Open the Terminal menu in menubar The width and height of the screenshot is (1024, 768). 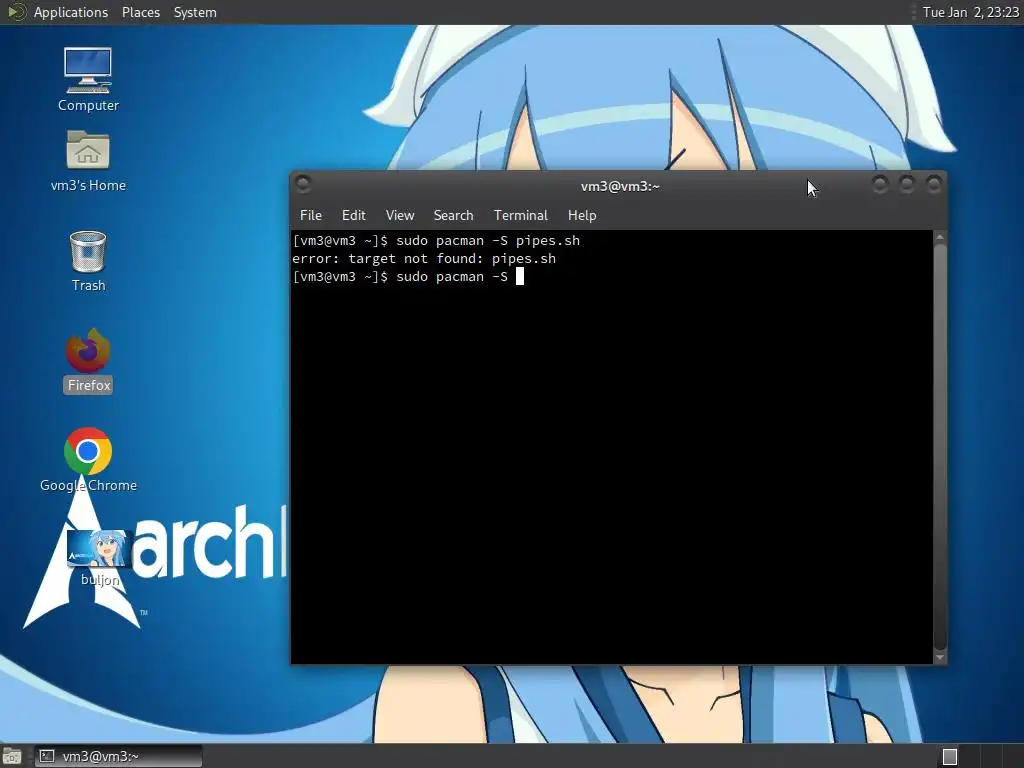tap(520, 216)
